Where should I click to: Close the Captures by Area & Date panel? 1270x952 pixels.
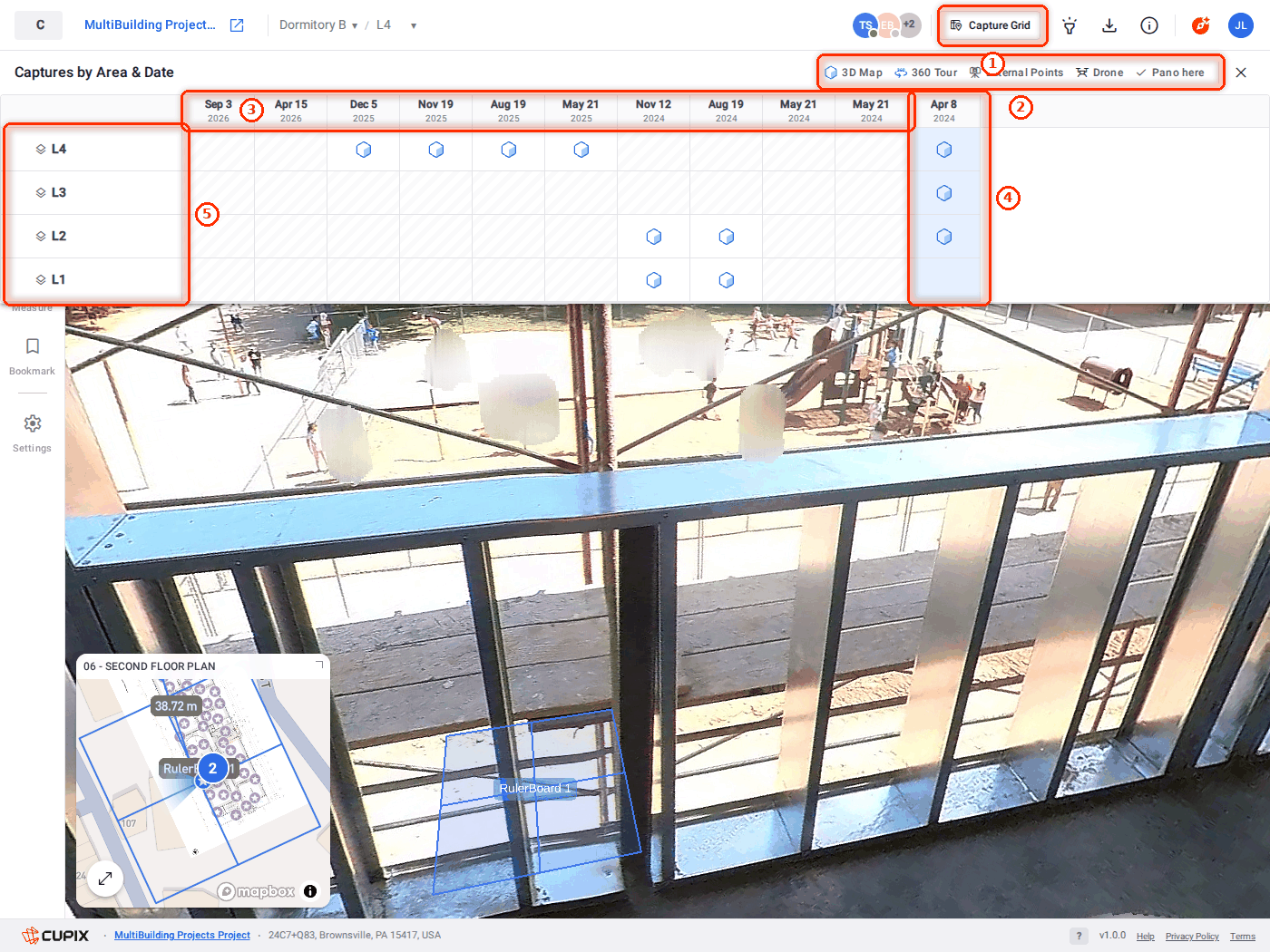pos(1241,73)
